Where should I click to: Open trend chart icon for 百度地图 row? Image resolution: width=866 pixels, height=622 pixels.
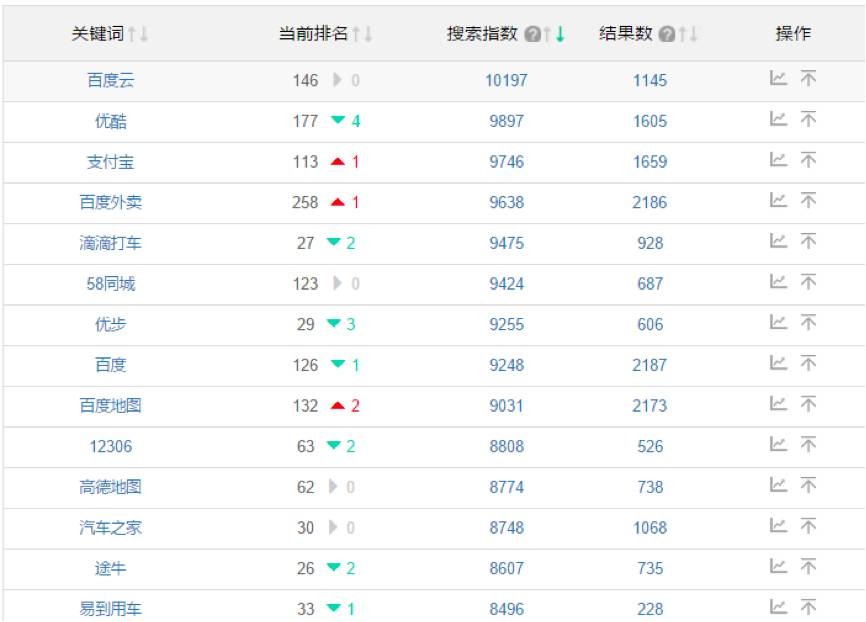[x=778, y=404]
